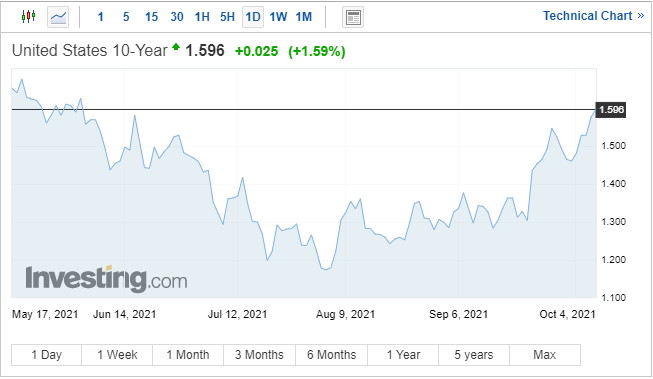Click the Aug 9, 2021 axis label

pos(345,314)
